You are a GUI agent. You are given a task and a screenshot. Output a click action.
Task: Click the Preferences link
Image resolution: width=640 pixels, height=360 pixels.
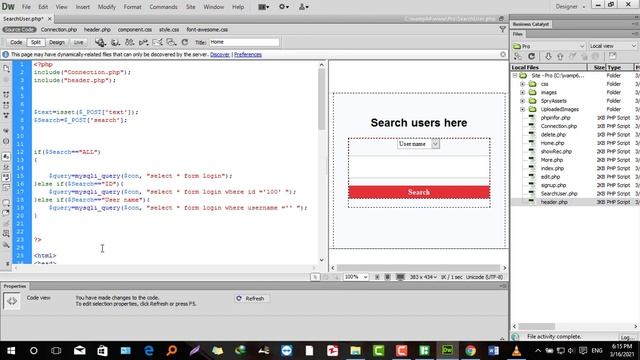248,55
